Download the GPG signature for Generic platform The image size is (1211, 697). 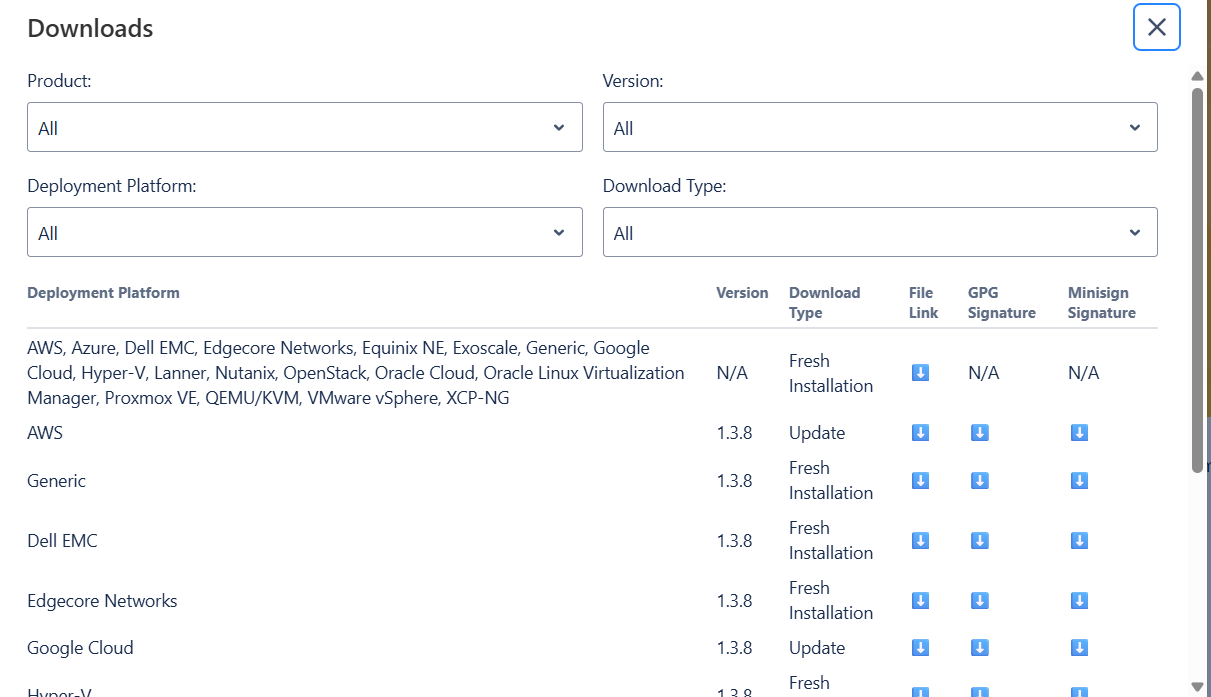point(979,480)
